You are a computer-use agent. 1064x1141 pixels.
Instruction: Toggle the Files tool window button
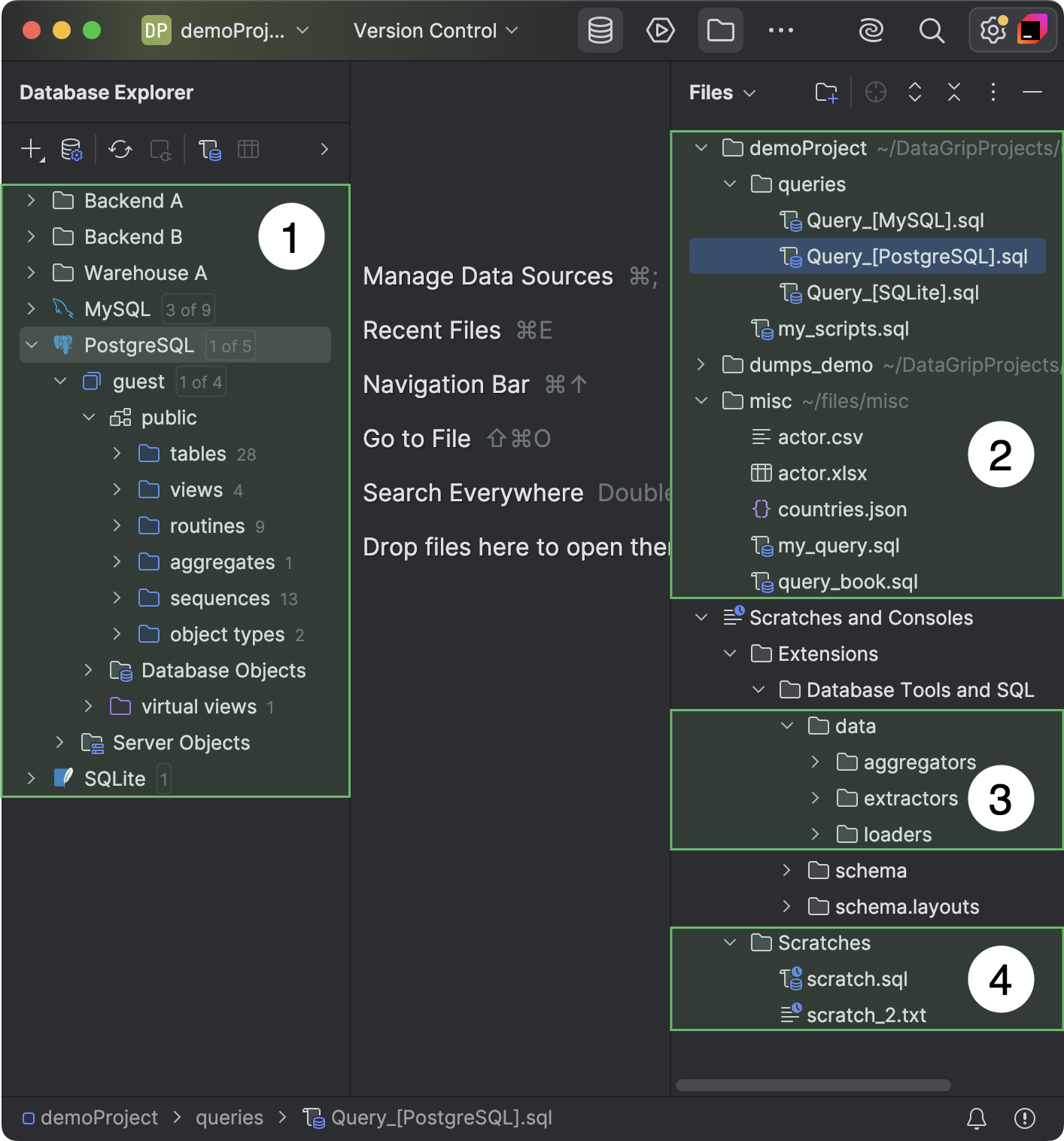(x=720, y=31)
